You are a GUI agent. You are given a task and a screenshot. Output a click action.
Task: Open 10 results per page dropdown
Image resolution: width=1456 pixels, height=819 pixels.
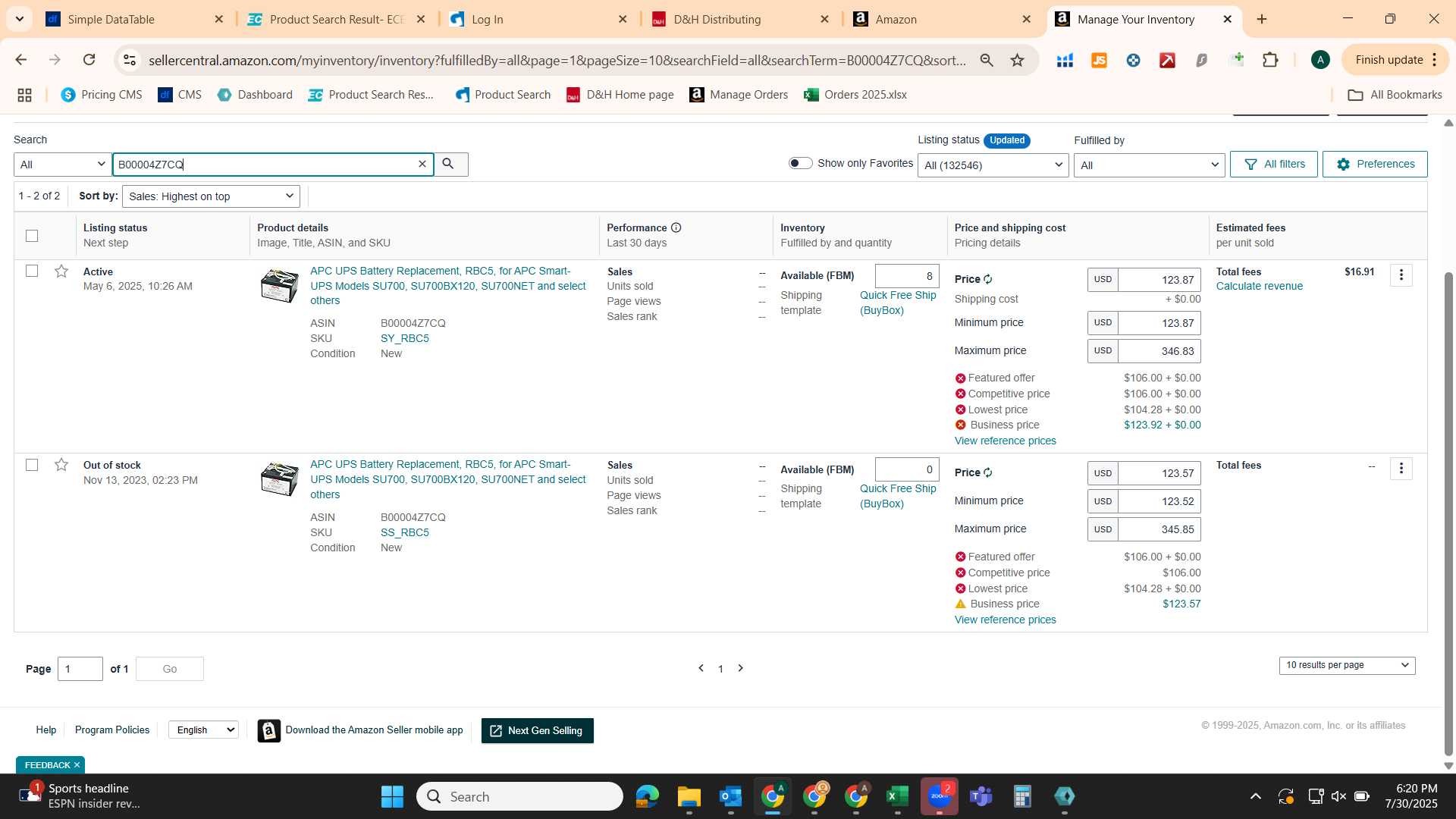[x=1347, y=665]
